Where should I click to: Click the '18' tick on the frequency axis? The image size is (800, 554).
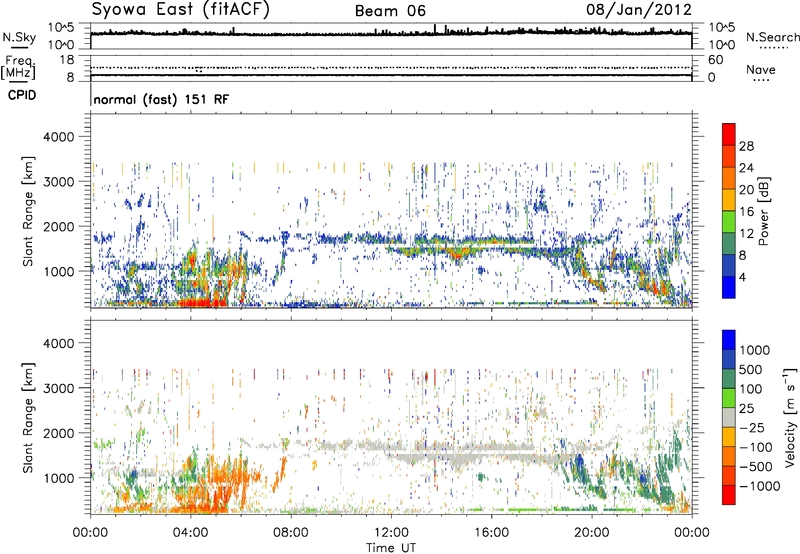pyautogui.click(x=67, y=59)
